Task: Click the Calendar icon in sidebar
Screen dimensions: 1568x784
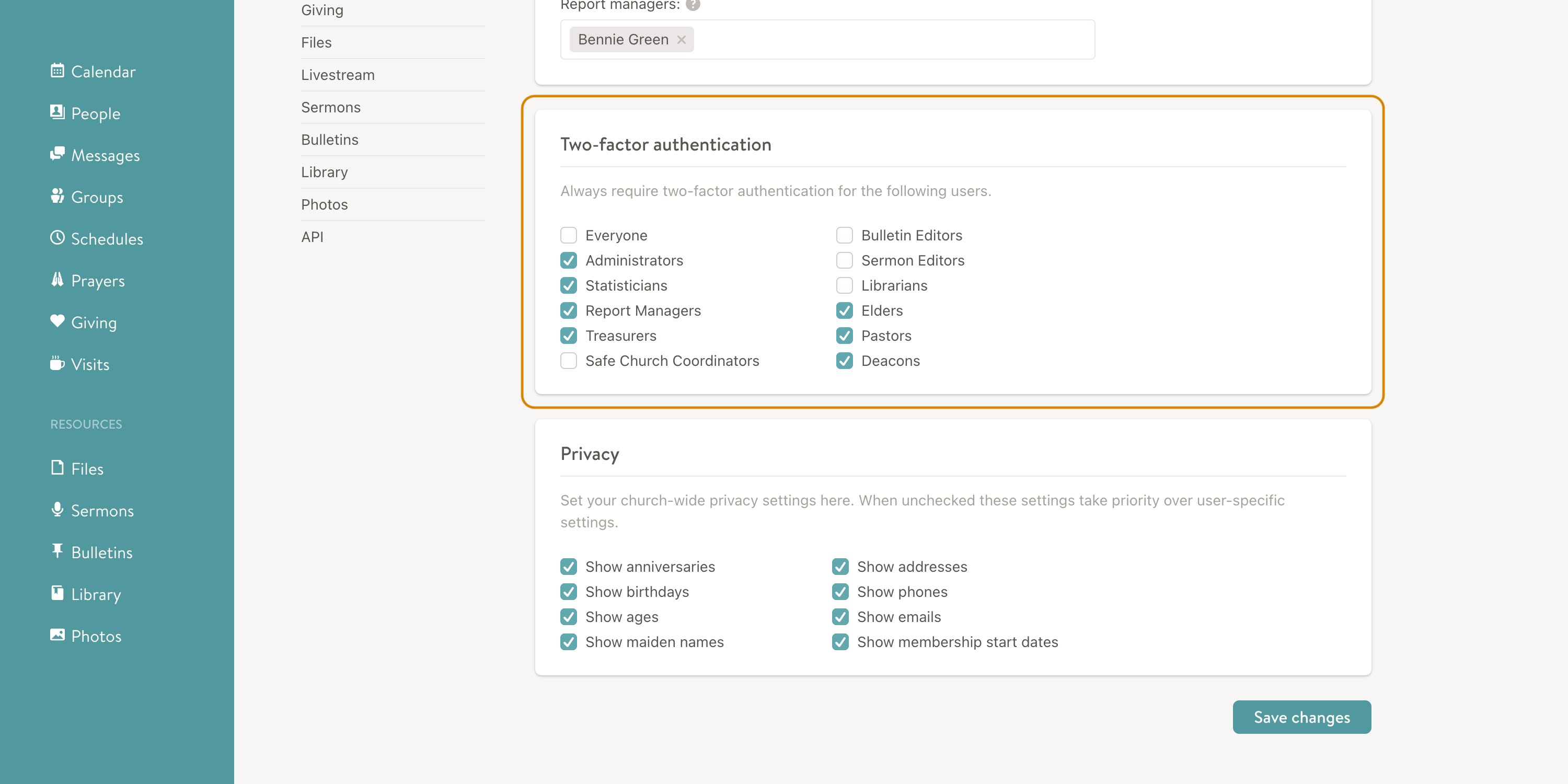Action: point(57,71)
